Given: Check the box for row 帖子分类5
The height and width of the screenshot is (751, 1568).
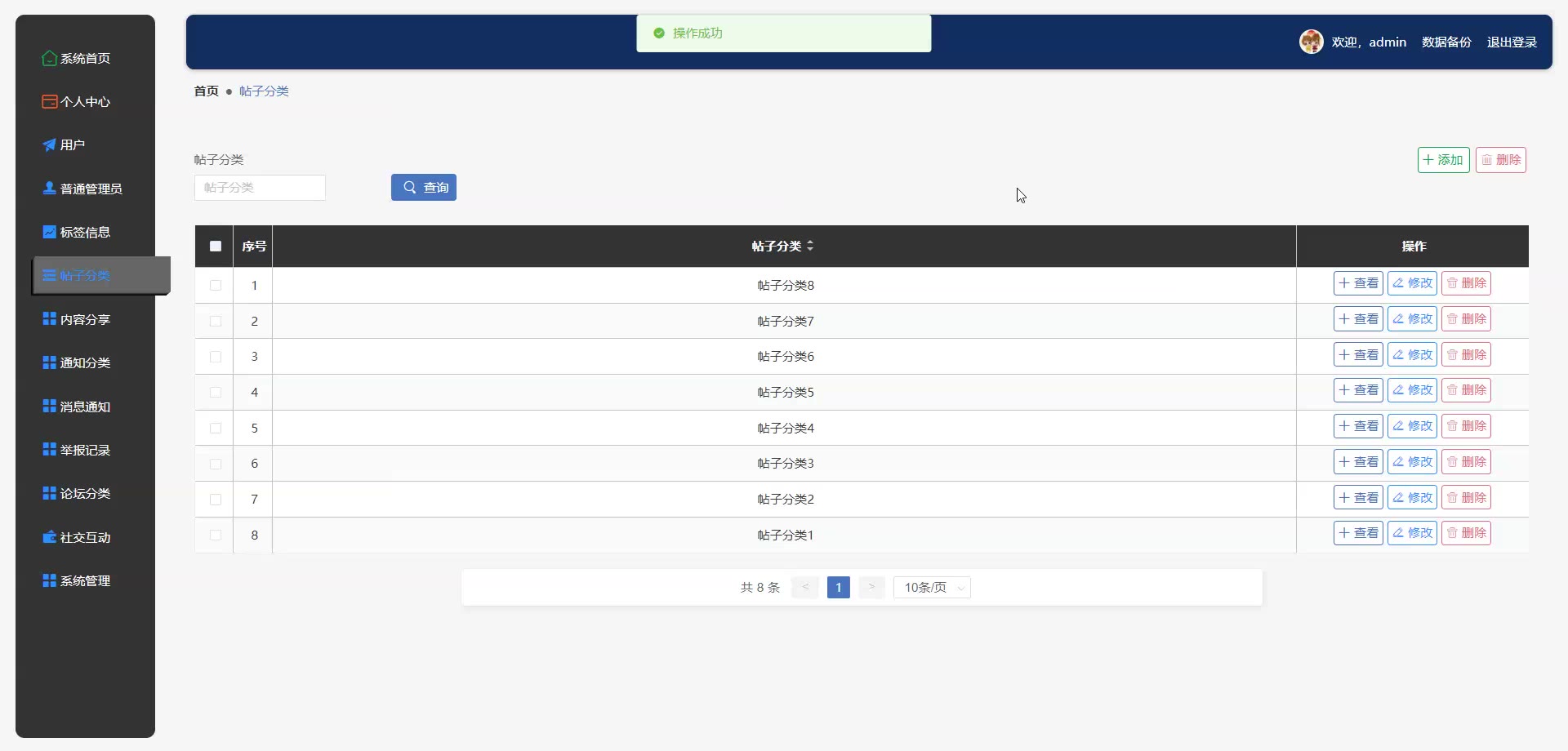Looking at the screenshot, I should tap(216, 392).
